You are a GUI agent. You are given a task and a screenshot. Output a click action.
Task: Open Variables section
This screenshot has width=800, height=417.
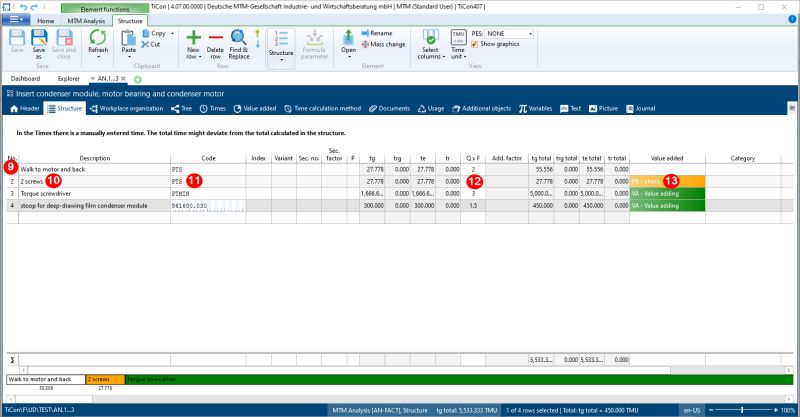pyautogui.click(x=535, y=109)
